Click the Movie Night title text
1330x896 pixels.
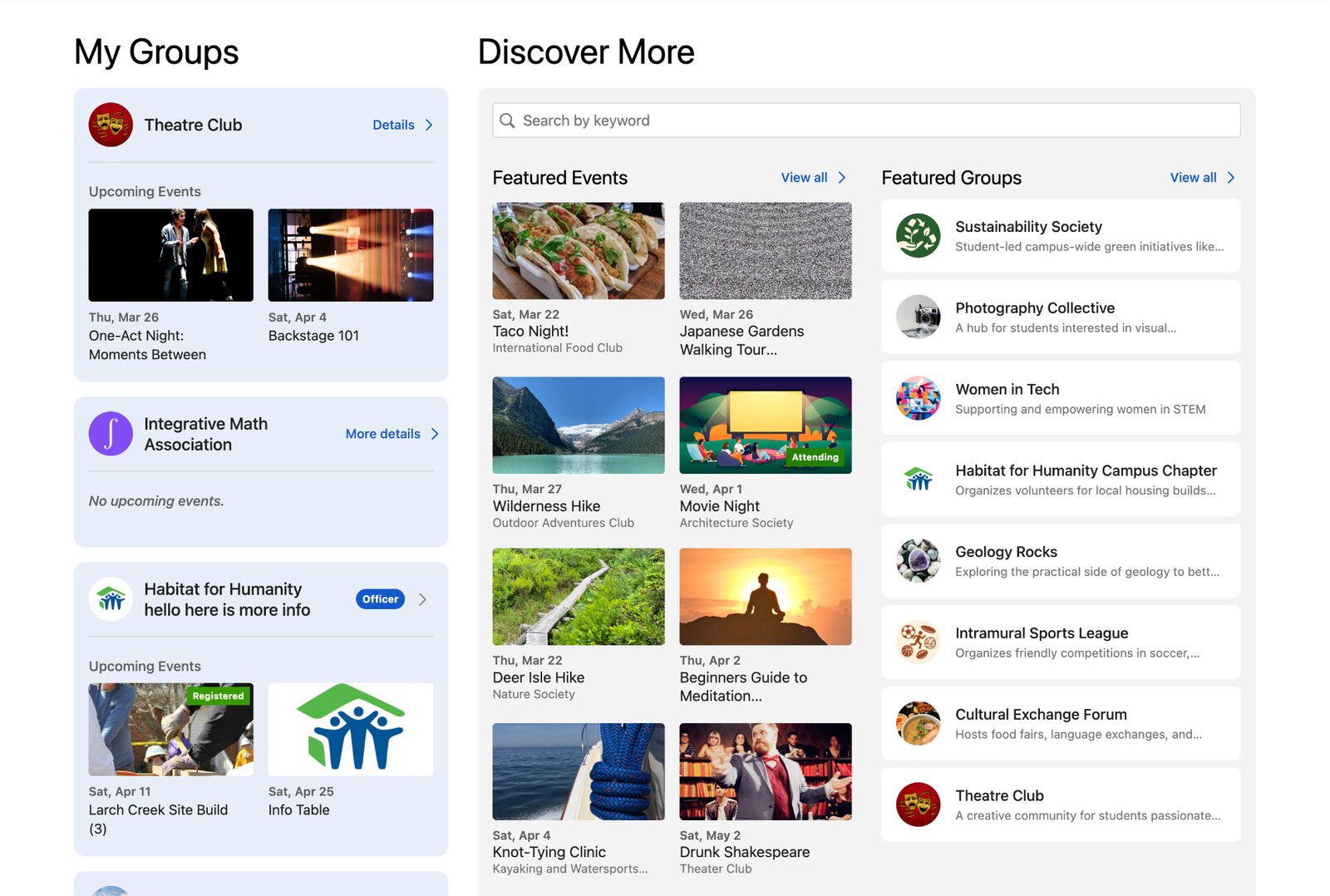point(720,506)
